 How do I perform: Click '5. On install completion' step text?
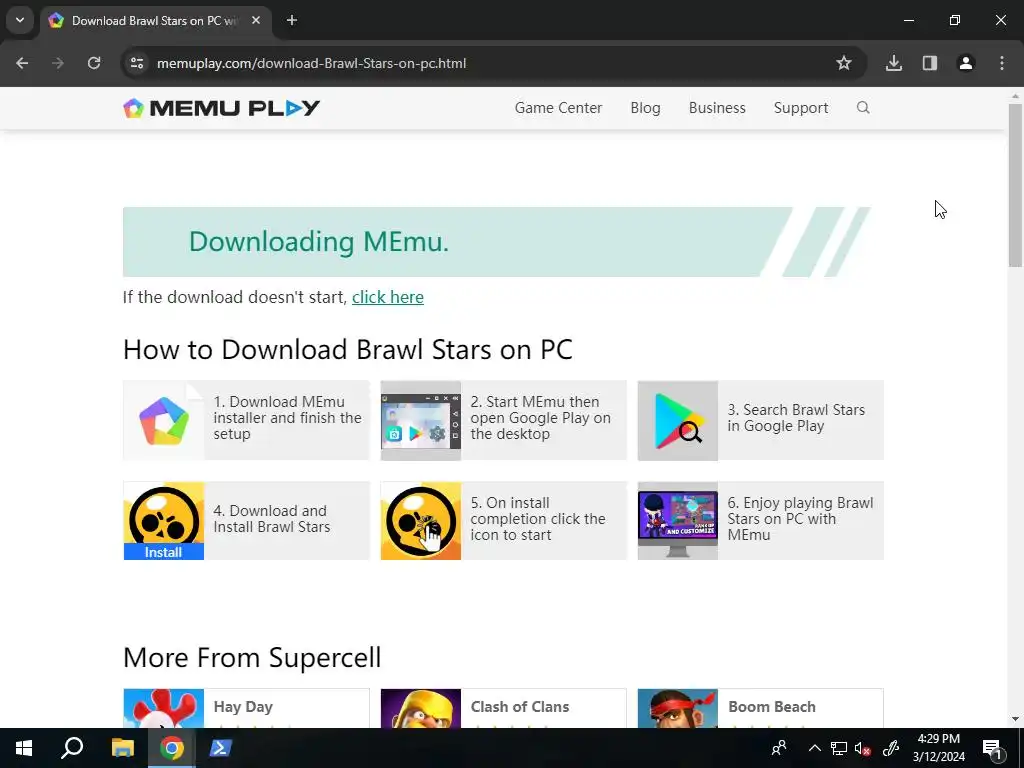click(538, 519)
